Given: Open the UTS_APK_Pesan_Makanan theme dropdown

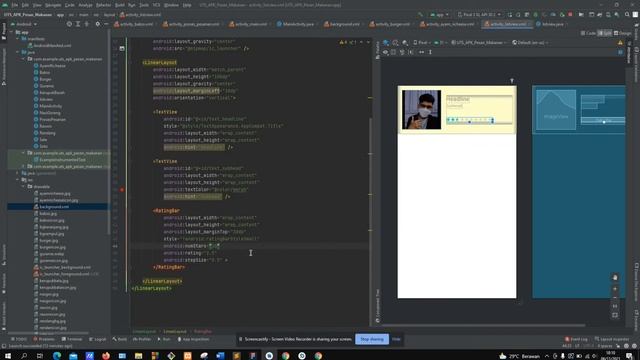Looking at the screenshot, I should coord(479,42).
